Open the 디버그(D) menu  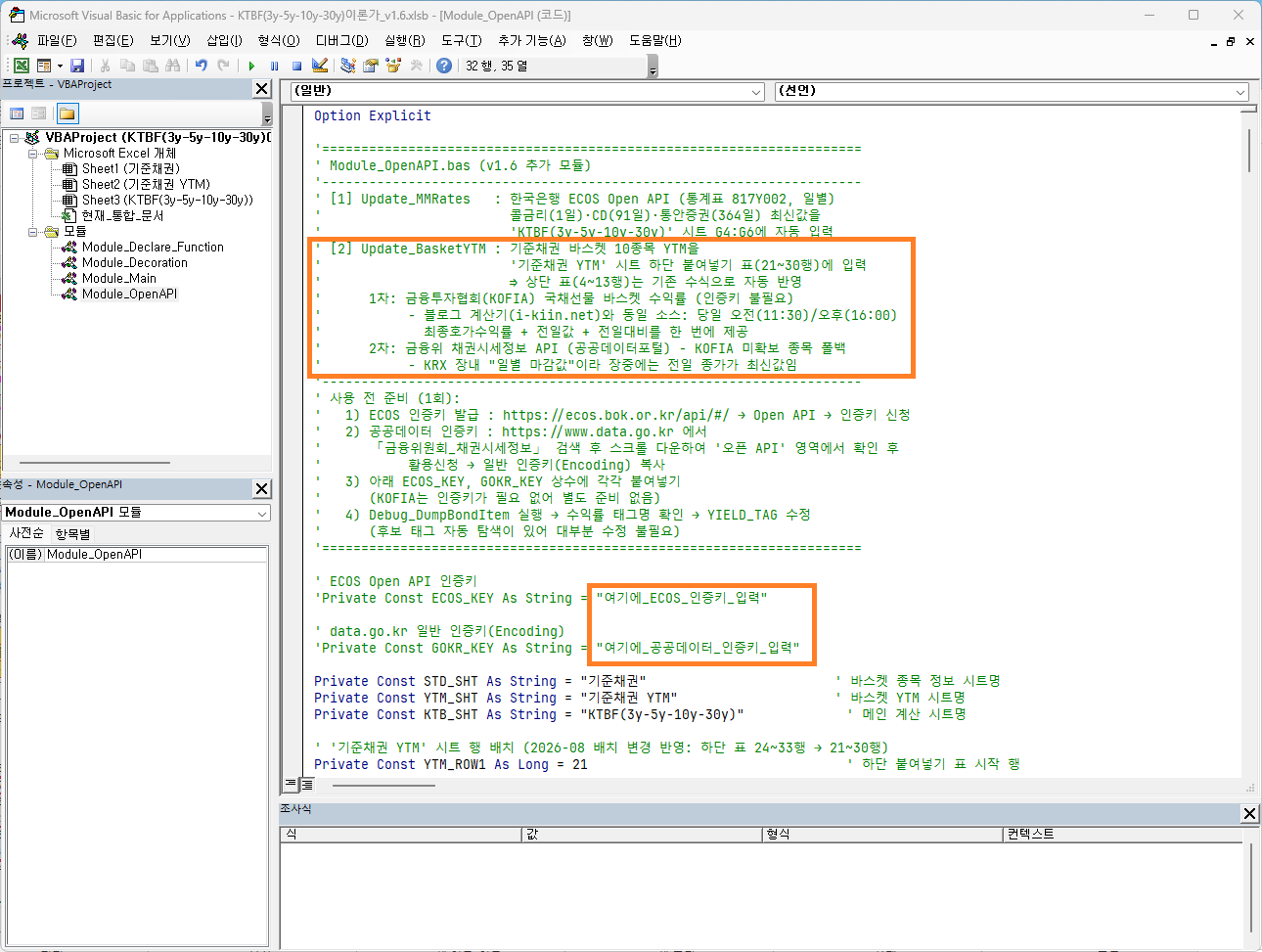click(341, 40)
